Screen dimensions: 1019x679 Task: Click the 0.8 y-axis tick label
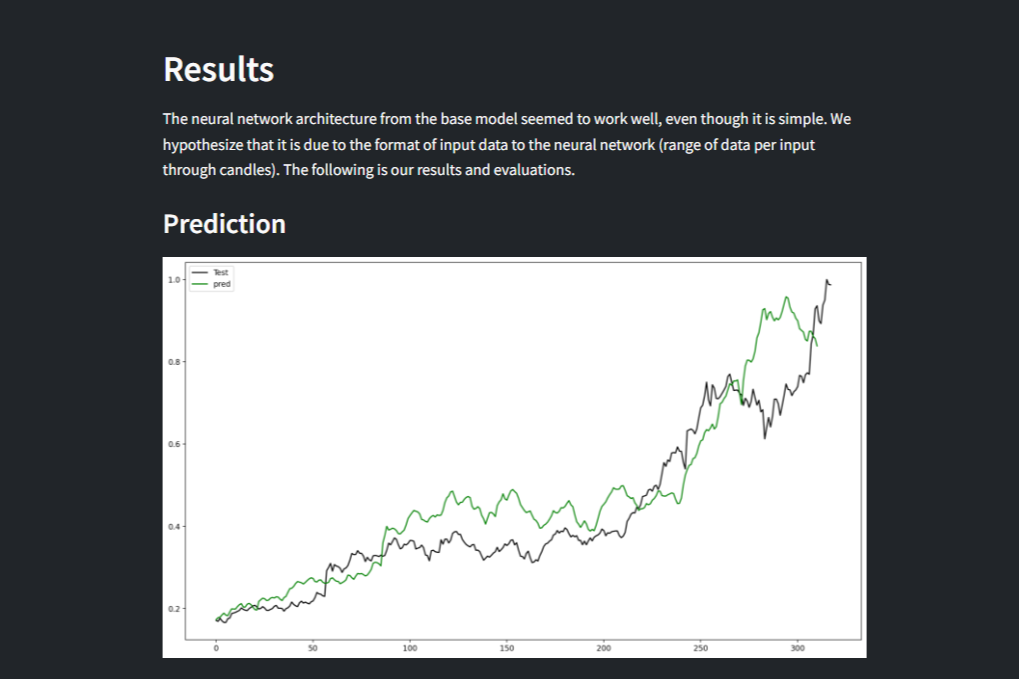[x=174, y=362]
